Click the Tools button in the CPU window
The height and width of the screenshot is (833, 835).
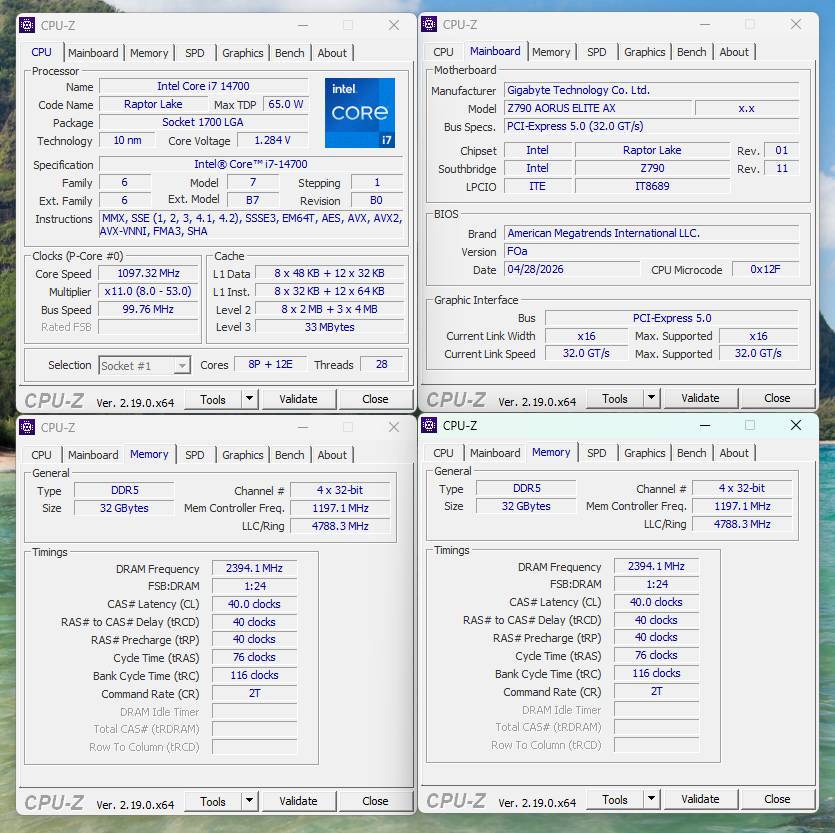click(x=213, y=399)
